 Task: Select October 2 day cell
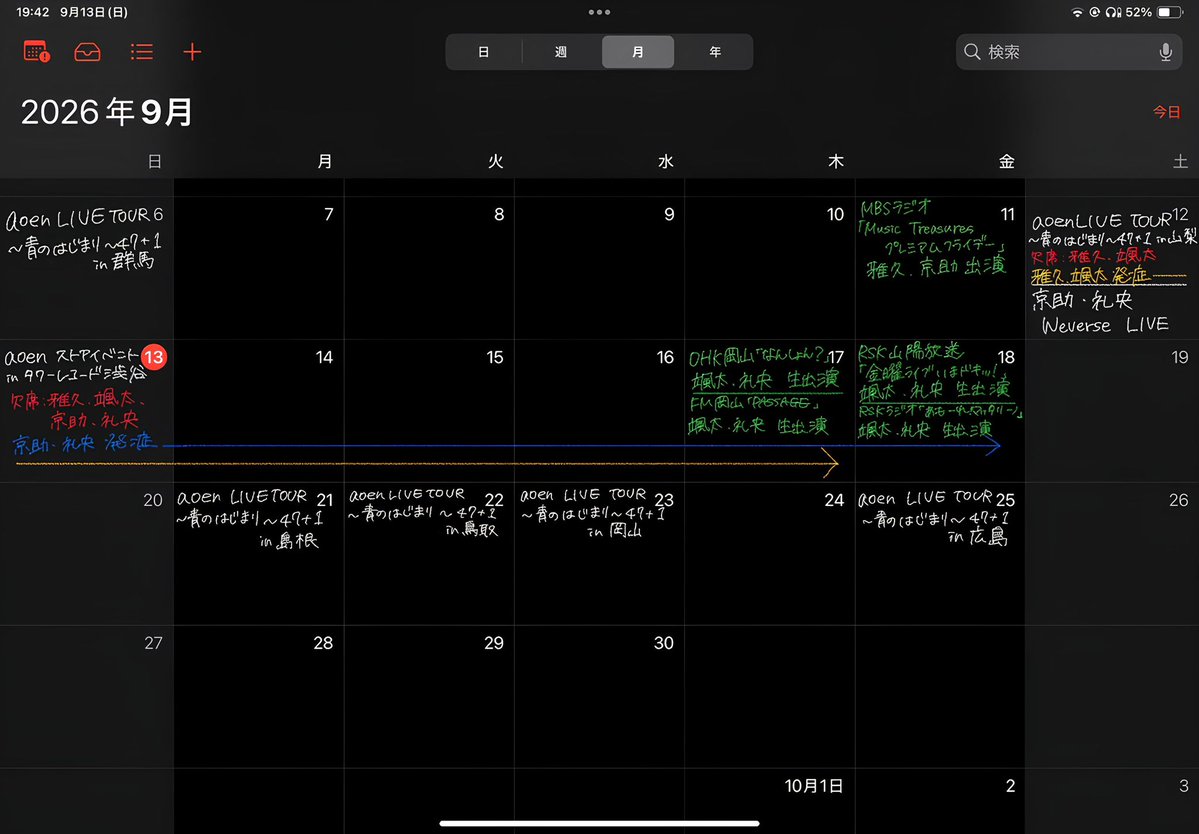(941, 801)
